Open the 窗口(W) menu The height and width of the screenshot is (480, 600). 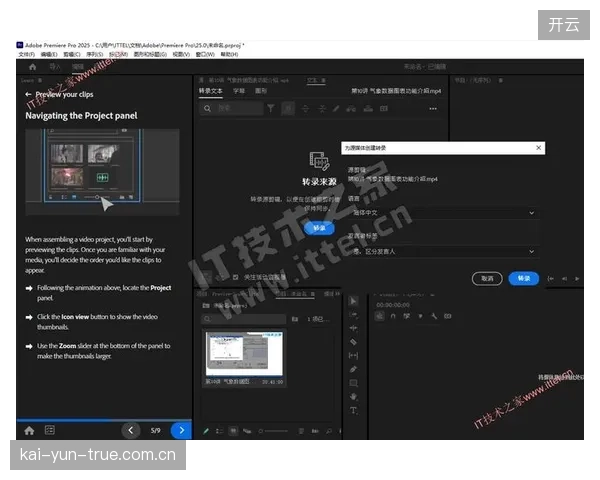point(205,54)
